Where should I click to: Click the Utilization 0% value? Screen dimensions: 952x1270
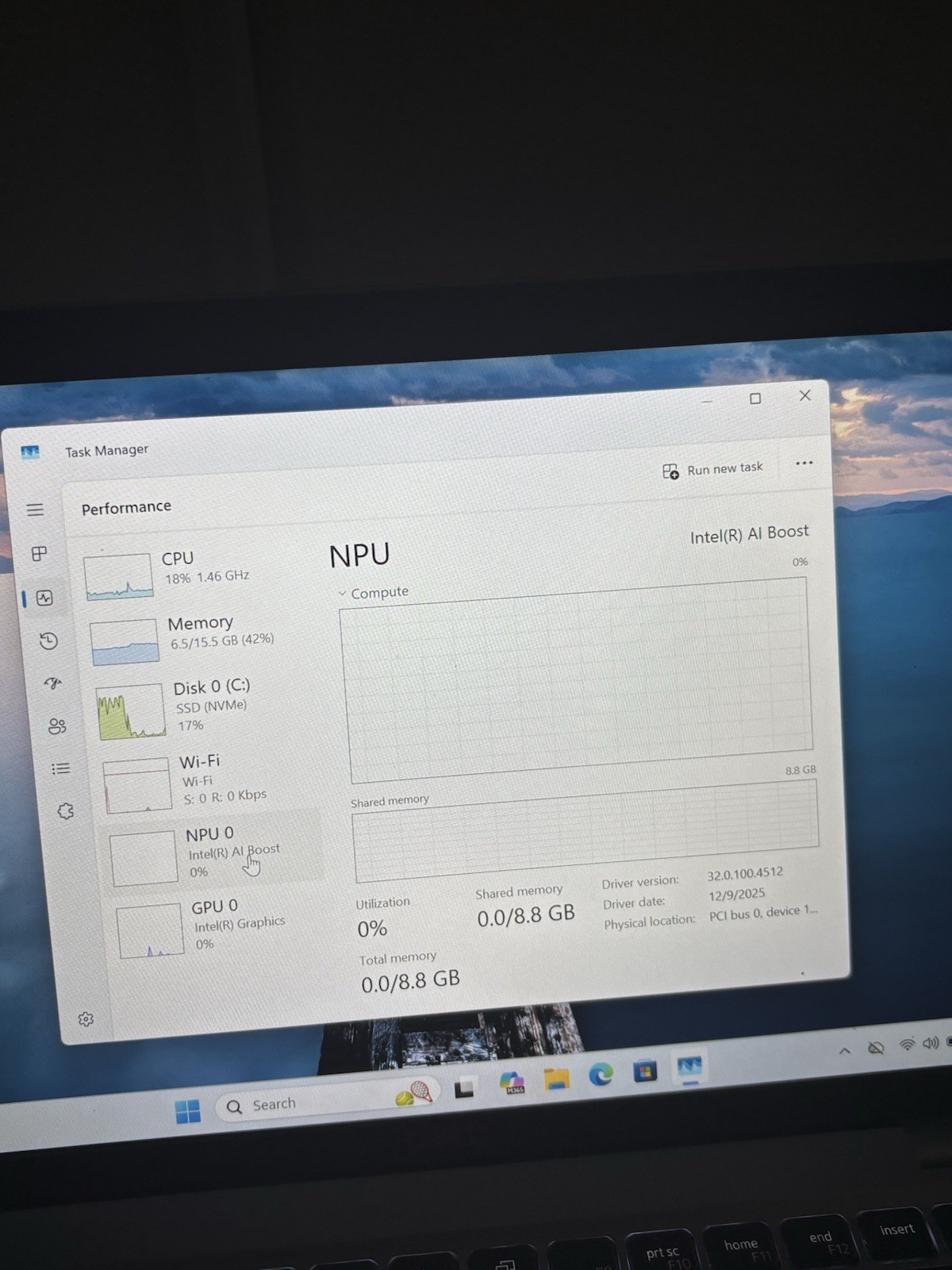(x=372, y=929)
